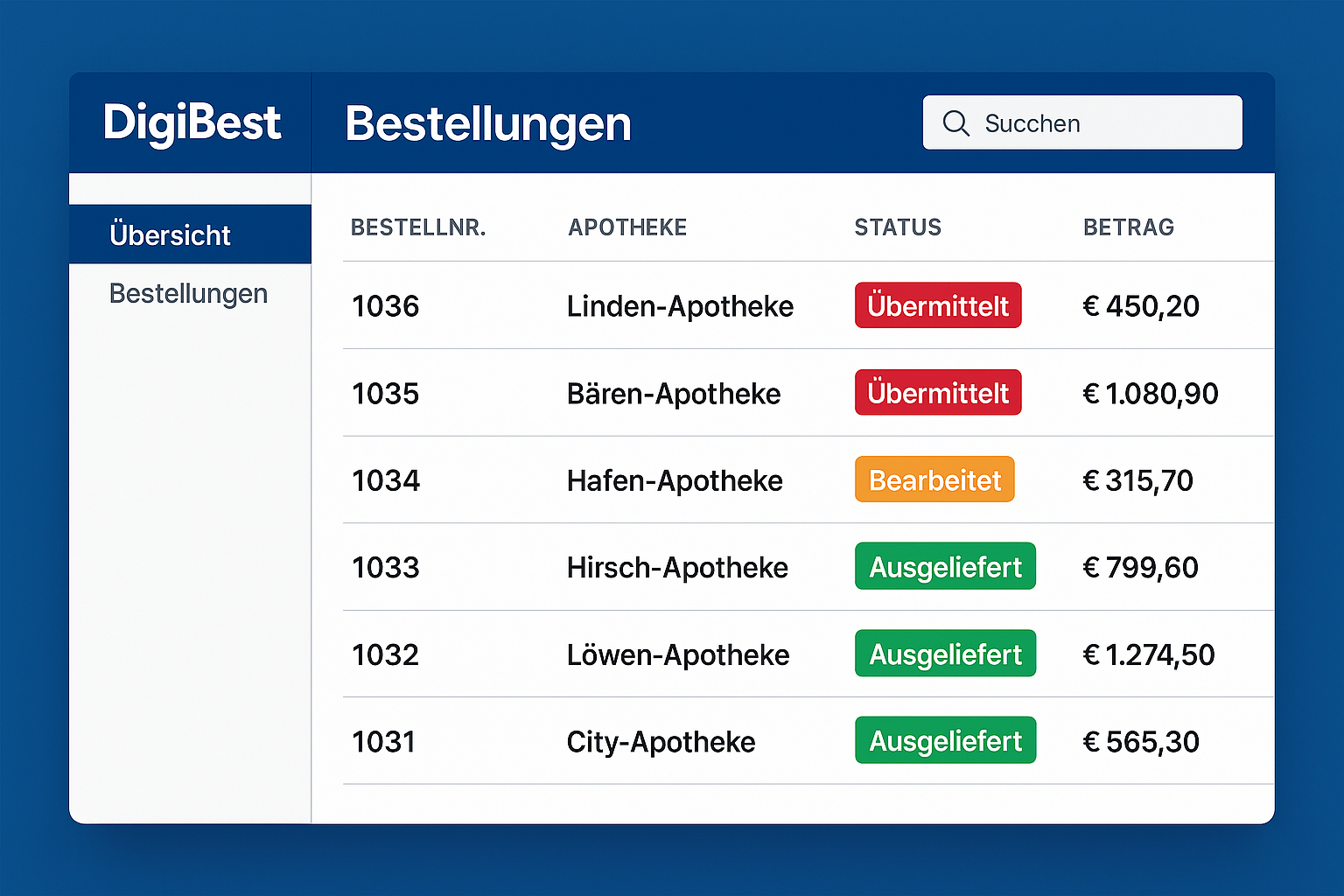Open order number 1031
This screenshot has width=1344, height=896.
tap(383, 742)
